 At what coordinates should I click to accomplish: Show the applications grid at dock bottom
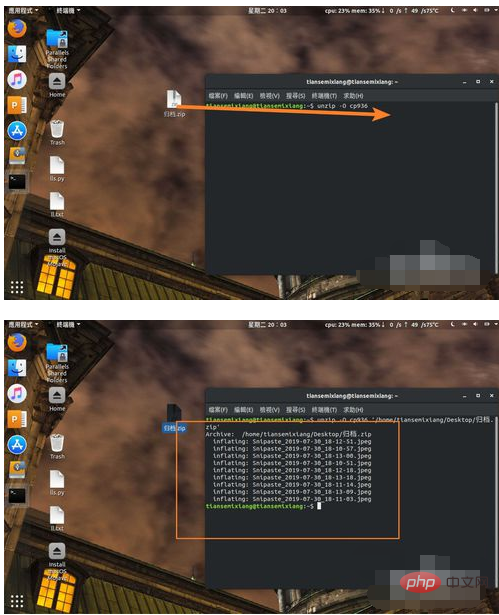[17, 287]
